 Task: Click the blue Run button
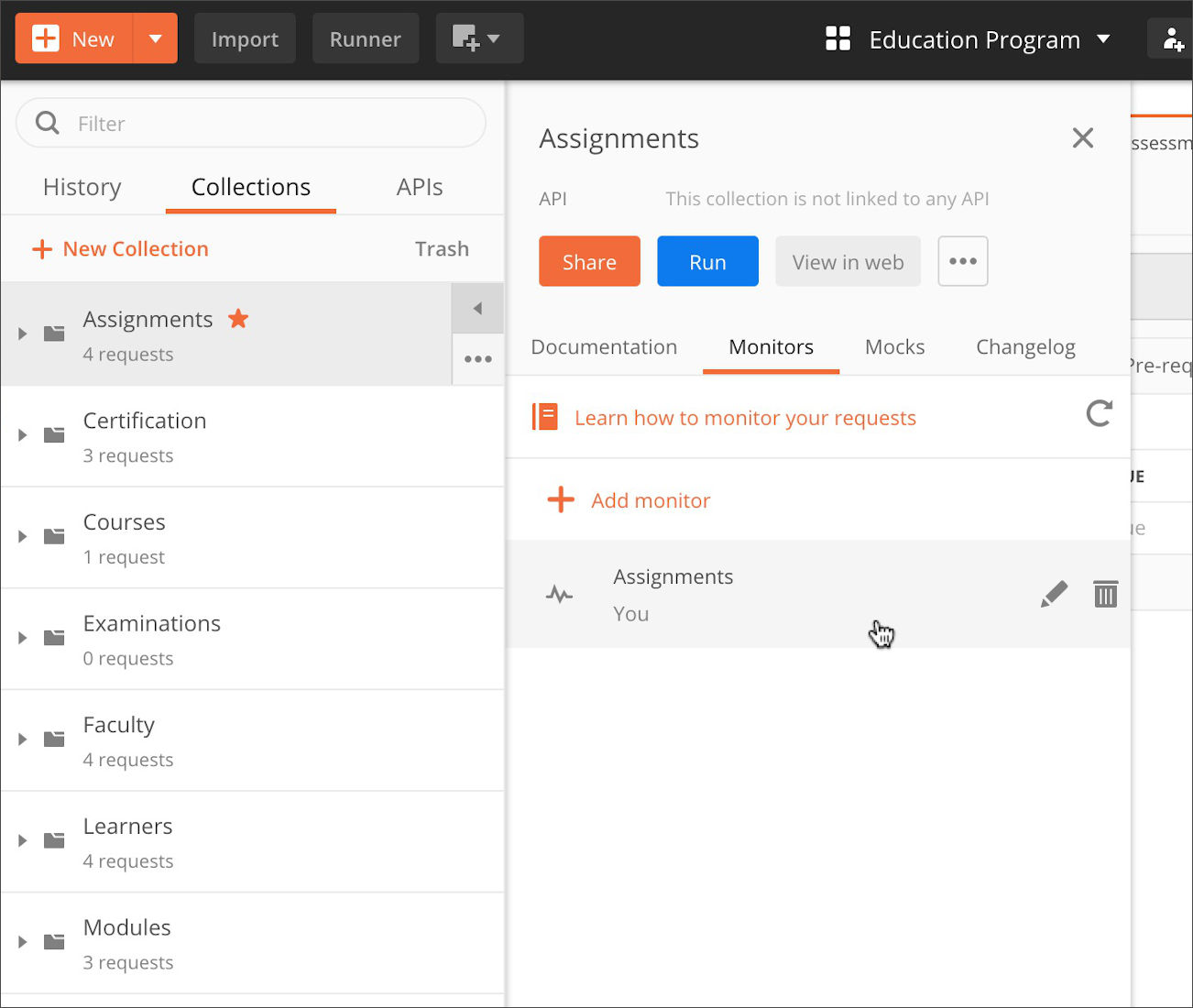pos(707,261)
